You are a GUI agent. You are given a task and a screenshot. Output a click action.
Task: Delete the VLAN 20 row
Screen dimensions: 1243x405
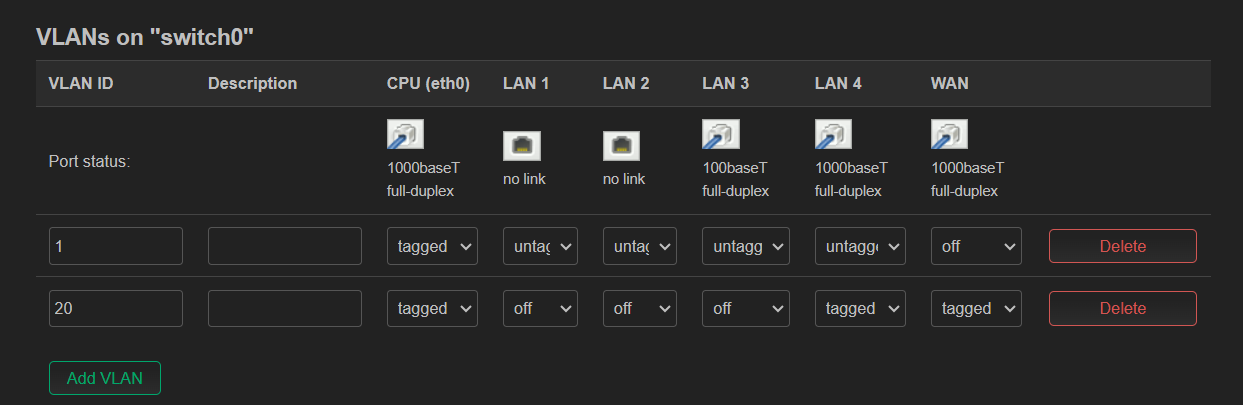pos(1123,309)
